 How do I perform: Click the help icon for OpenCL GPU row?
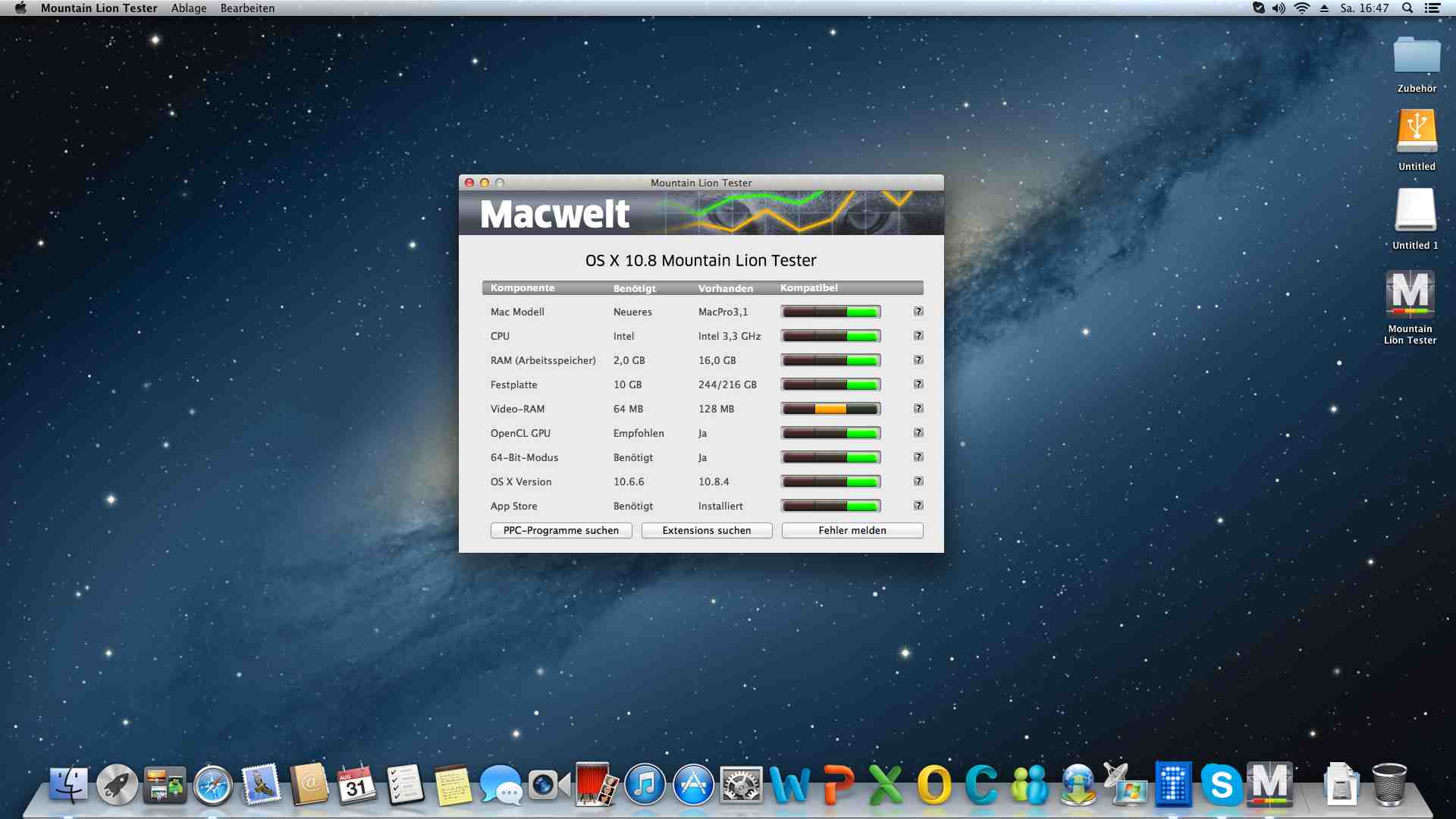click(918, 433)
